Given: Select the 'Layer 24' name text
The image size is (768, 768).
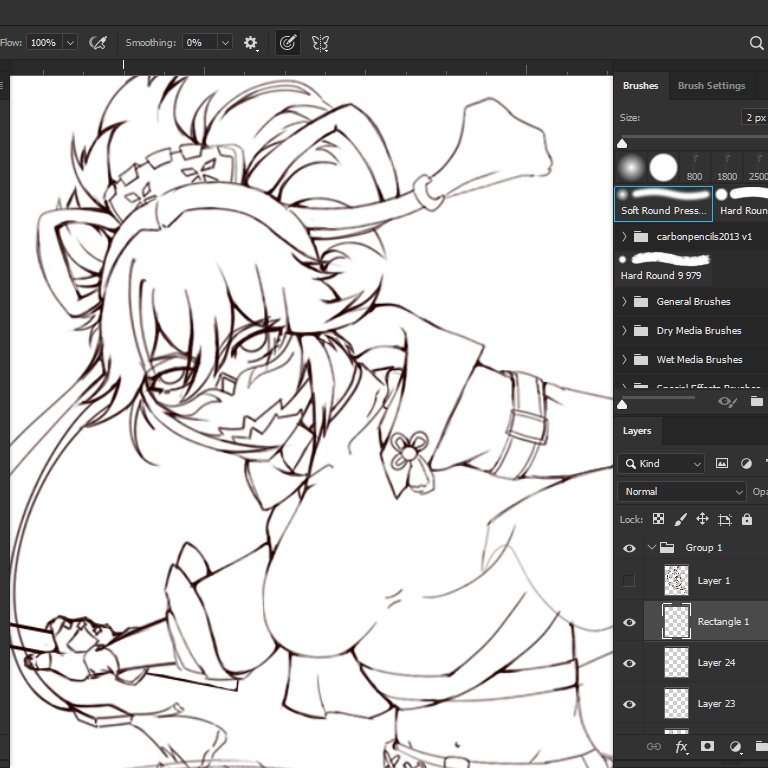Looking at the screenshot, I should click(x=716, y=663).
